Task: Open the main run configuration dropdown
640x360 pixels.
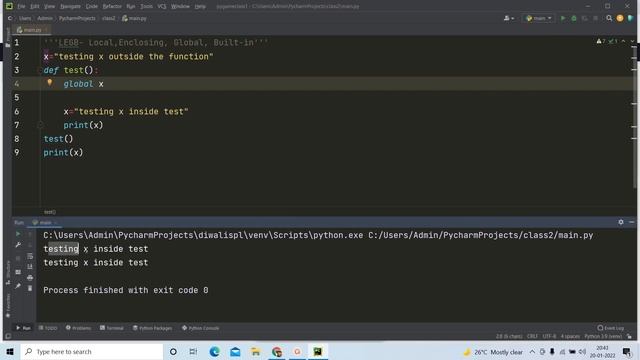Action: [539, 18]
